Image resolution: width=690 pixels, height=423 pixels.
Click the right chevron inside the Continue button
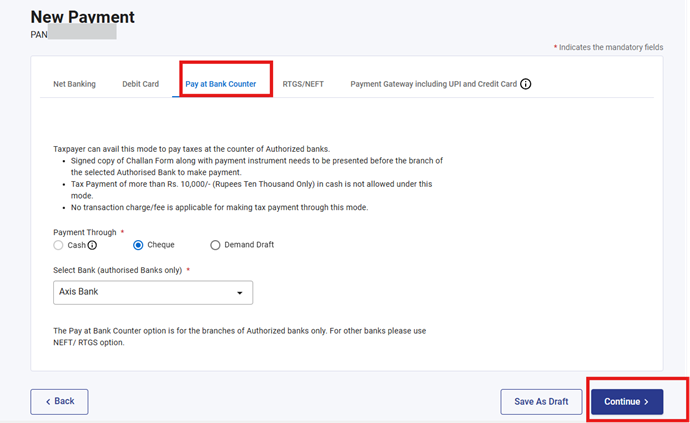click(646, 402)
